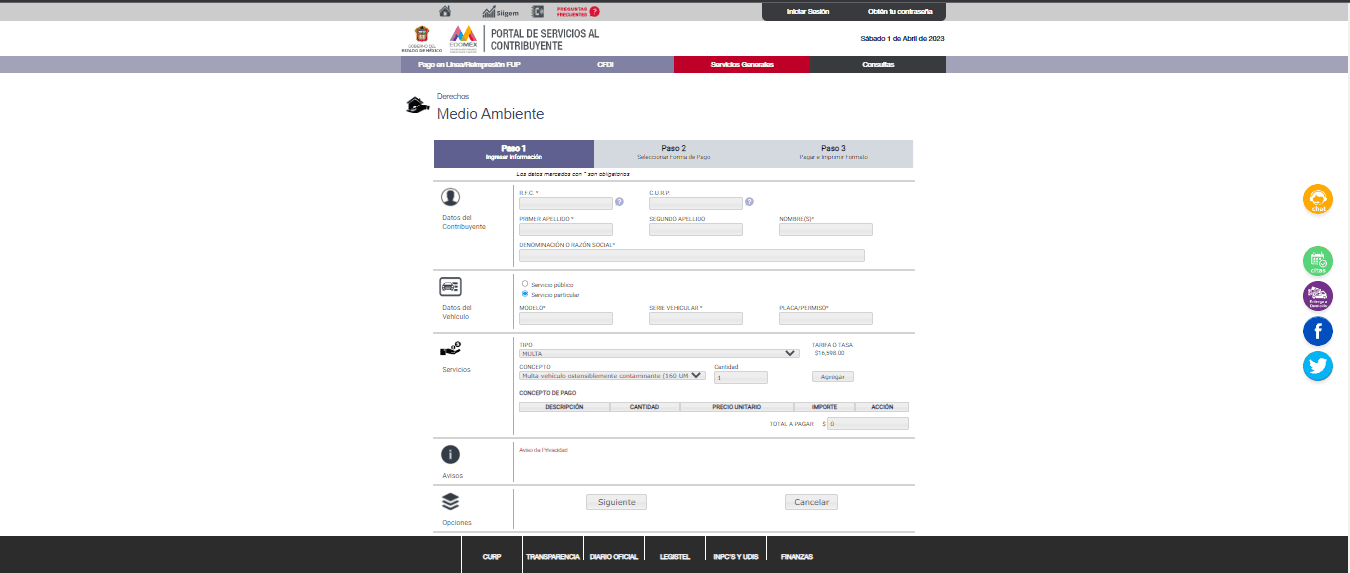This screenshot has width=1350, height=573.
Task: Focus the Cantidad input field
Action: 741,377
